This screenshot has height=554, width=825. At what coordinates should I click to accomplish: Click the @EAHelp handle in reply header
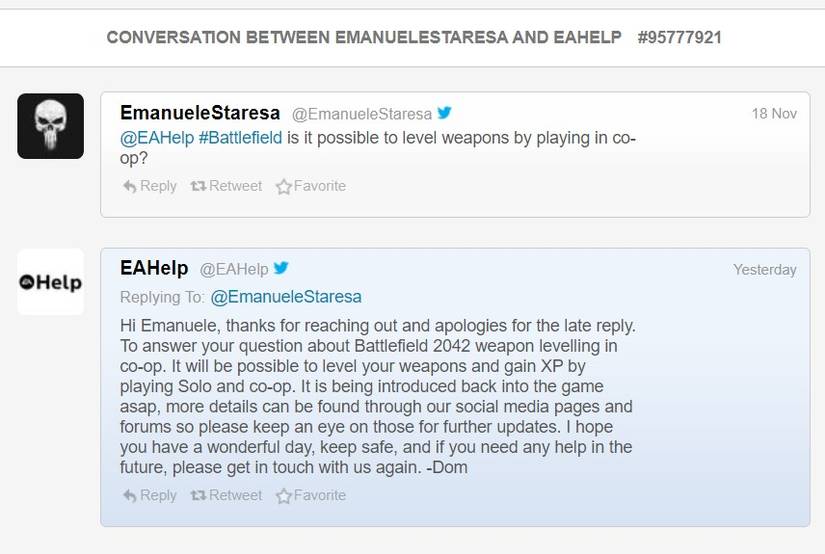point(234,269)
